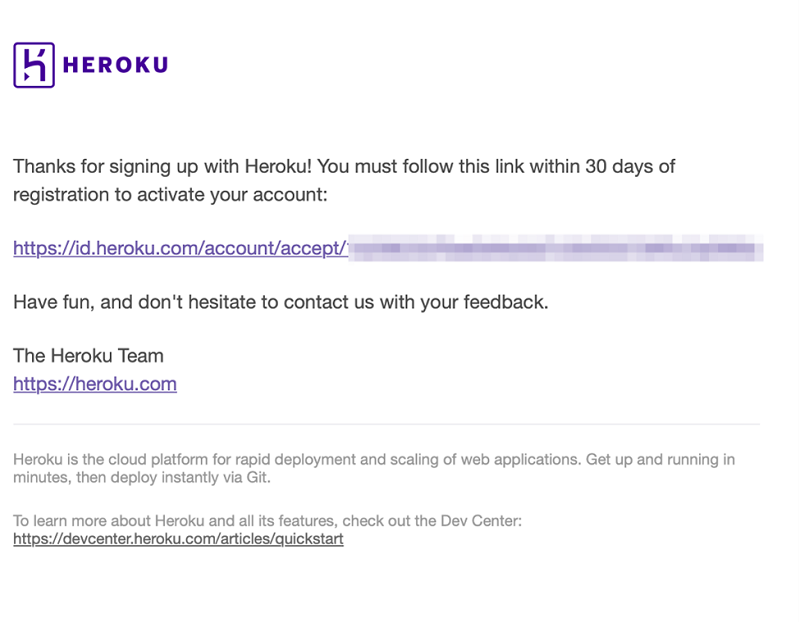The width and height of the screenshot is (800, 622).
Task: Open the id.heroku.com account accept link
Action: click(x=180, y=248)
